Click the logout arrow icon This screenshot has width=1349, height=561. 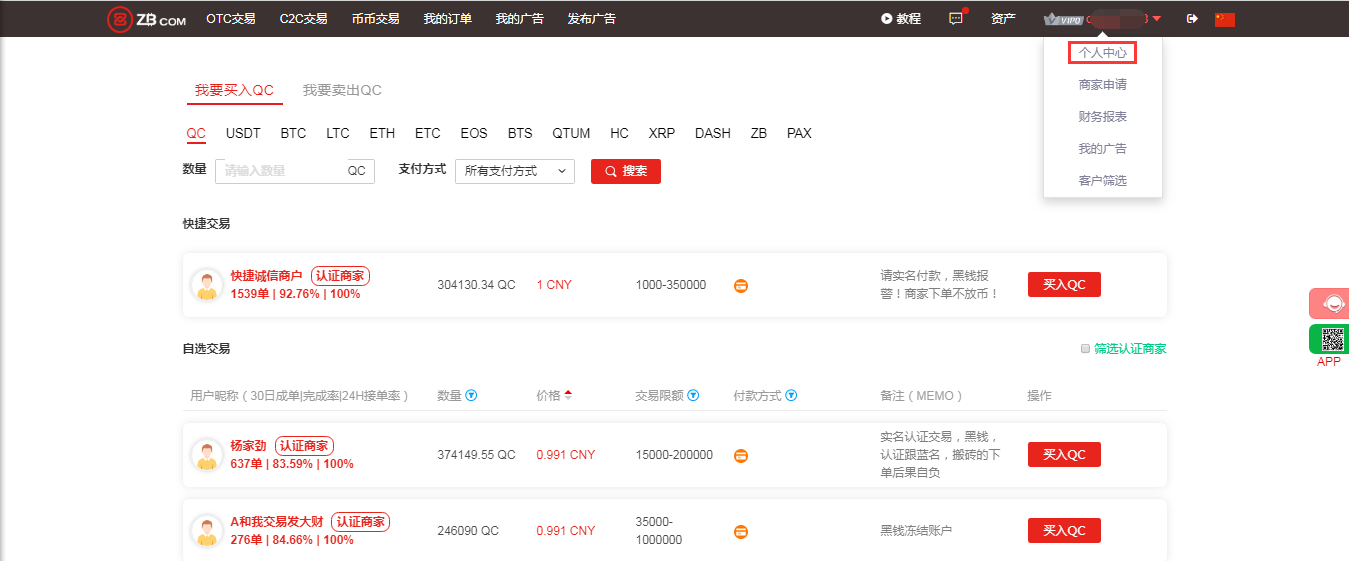pos(1191,19)
